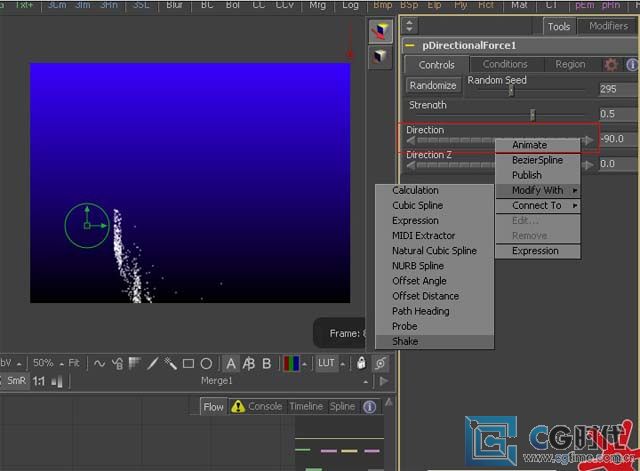Click Animate in context menu
The width and height of the screenshot is (640, 471).
538,145
